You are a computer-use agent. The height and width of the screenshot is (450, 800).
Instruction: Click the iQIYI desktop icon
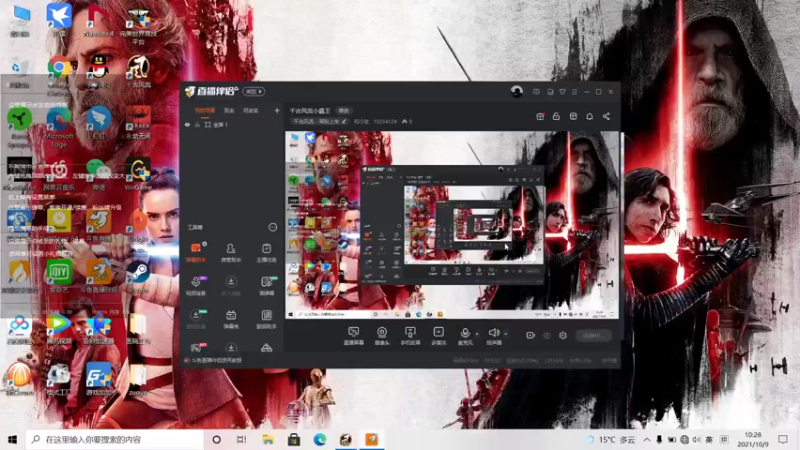coord(59,276)
